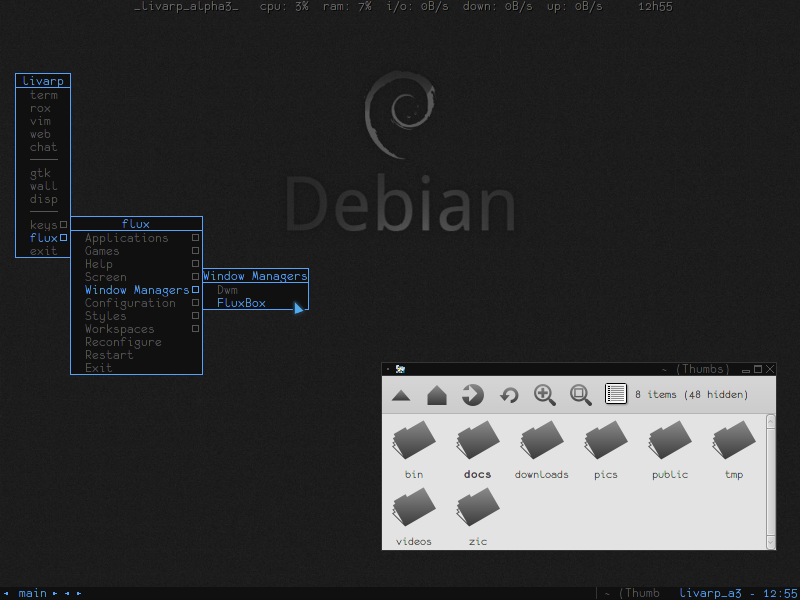Open the tmp folder
Viewport: 800px width, 600px height.
tap(734, 451)
